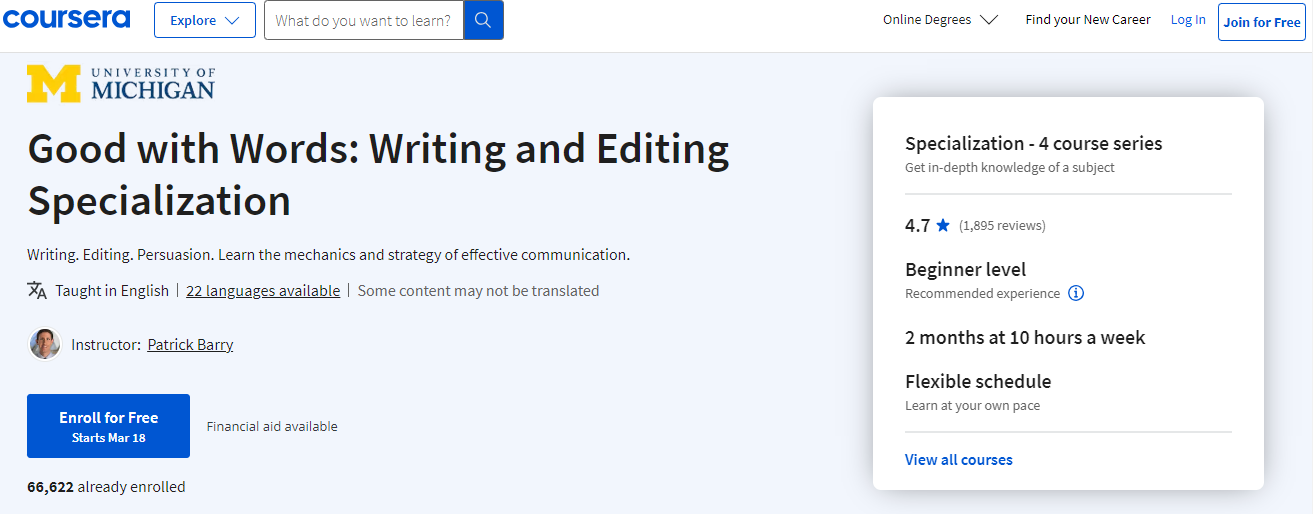This screenshot has width=1313, height=514.
Task: Click the course title 'Good with Words' heading
Action: pyautogui.click(x=379, y=175)
